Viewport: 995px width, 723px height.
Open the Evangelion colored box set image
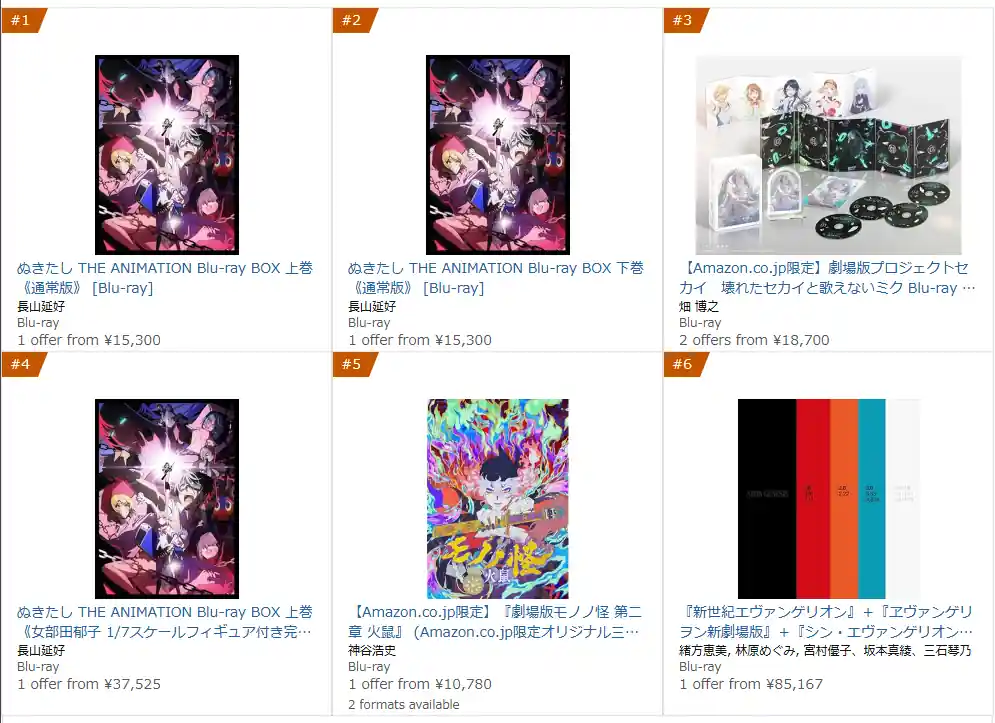click(x=829, y=499)
